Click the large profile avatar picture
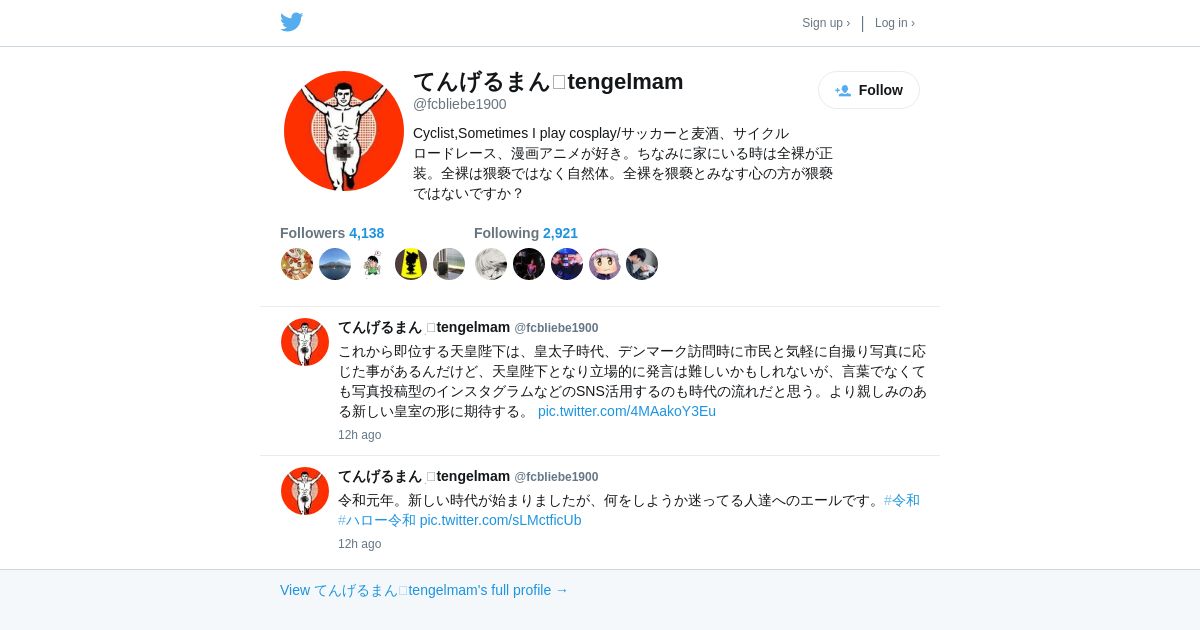This screenshot has width=1200, height=630. 344,131
